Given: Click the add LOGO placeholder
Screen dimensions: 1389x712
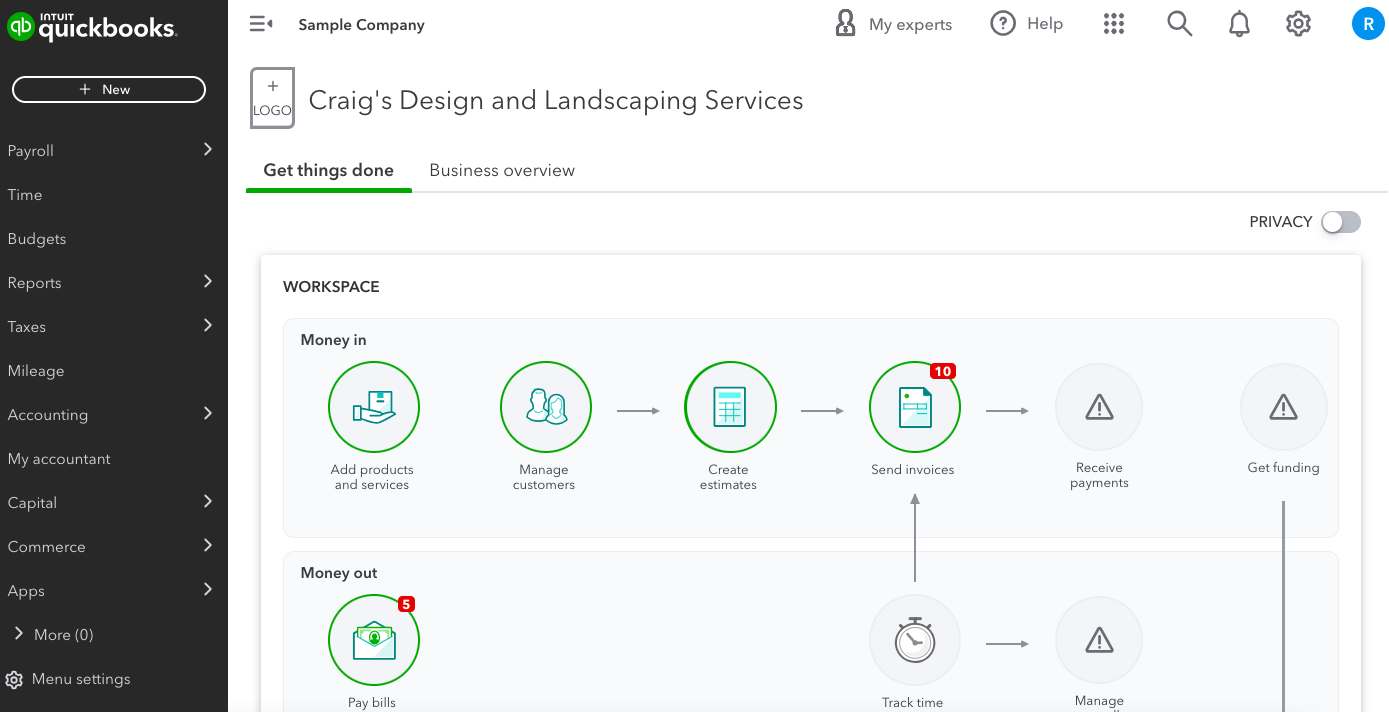Looking at the screenshot, I should point(272,99).
